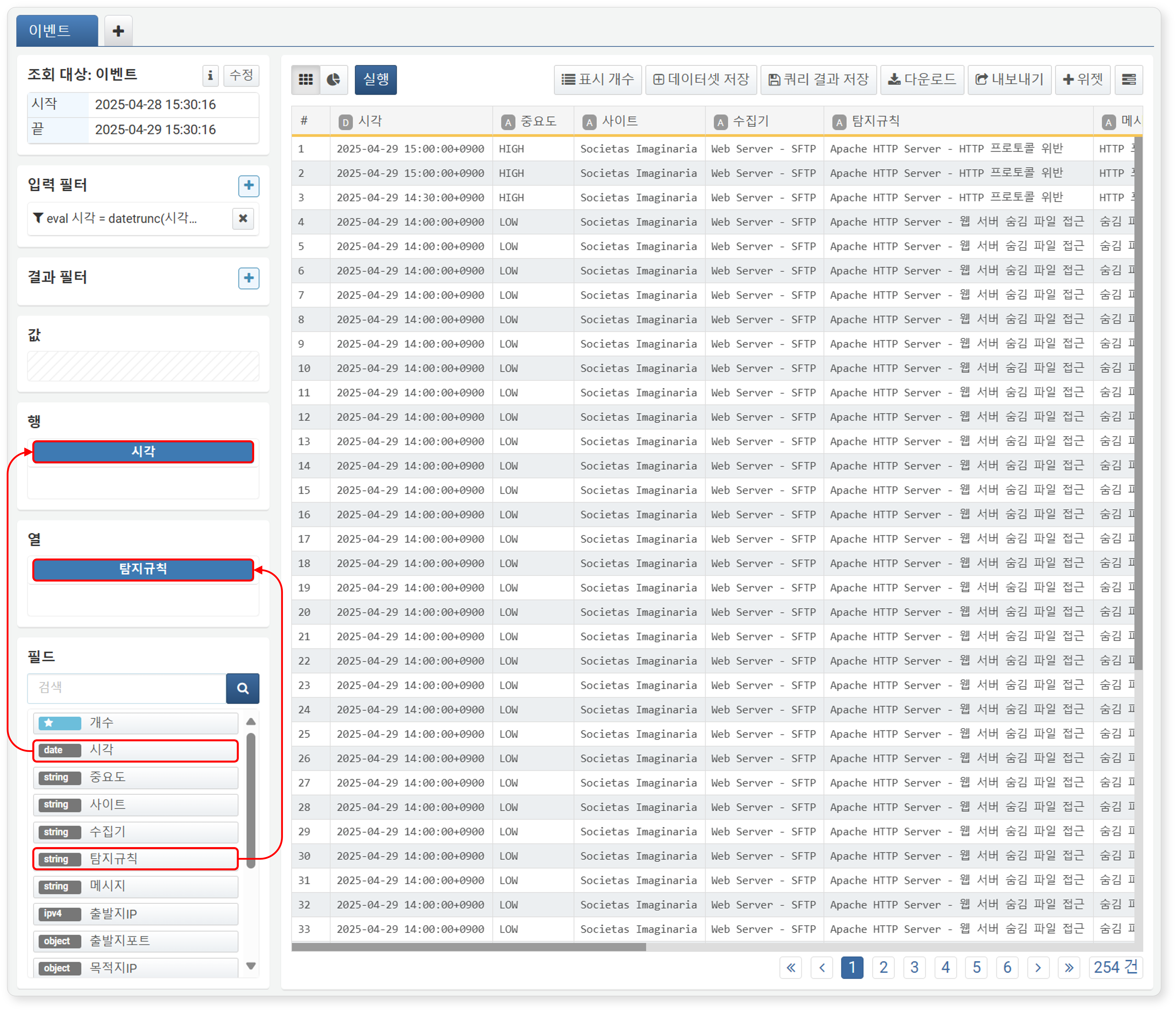The width and height of the screenshot is (1176, 1011).
Task: Click the eval 시각 datetrunc filter text
Action: 121,218
